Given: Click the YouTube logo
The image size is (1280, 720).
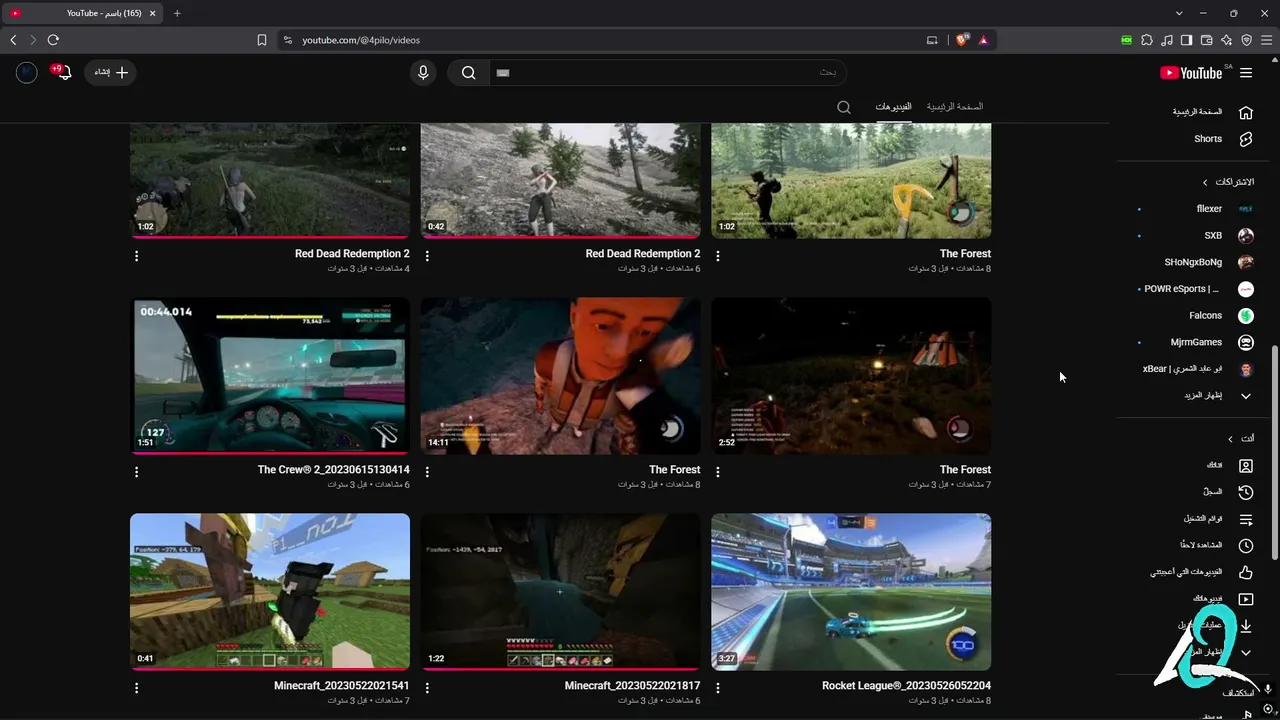Looking at the screenshot, I should tap(1191, 73).
